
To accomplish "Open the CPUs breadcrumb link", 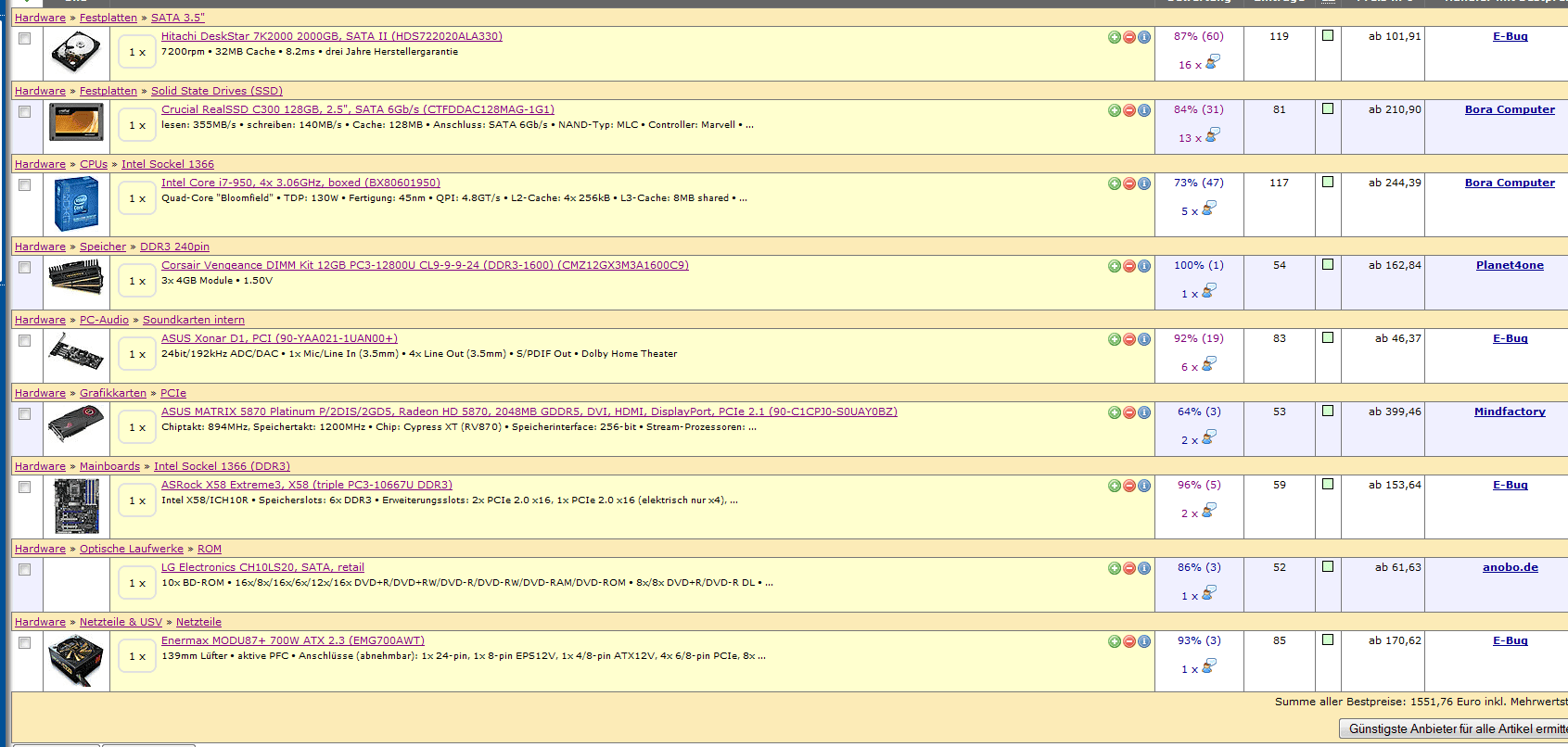I will click(94, 164).
